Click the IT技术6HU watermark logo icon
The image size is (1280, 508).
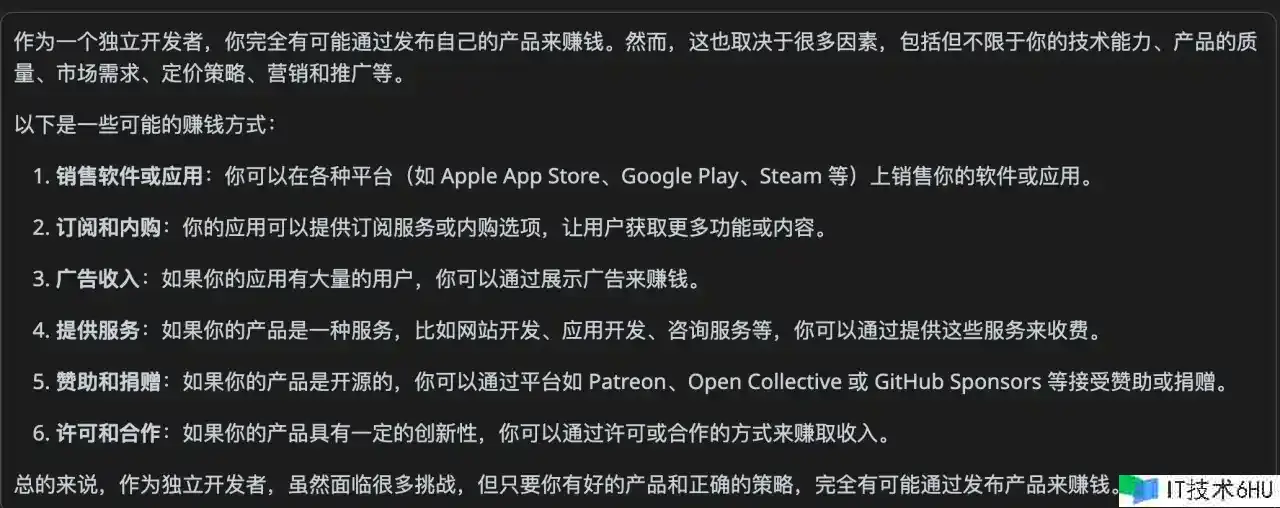tap(1140, 489)
